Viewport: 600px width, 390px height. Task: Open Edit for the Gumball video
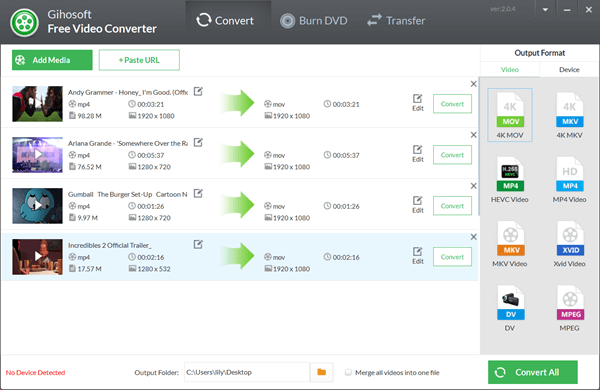pyautogui.click(x=417, y=204)
